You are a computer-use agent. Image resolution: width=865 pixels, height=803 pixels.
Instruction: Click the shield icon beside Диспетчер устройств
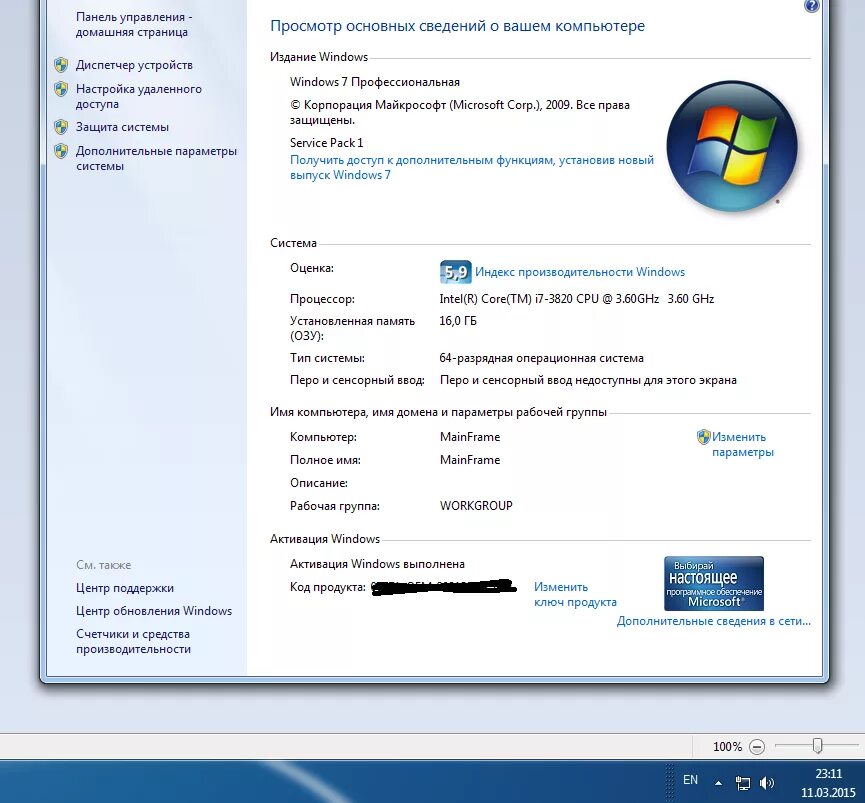pyautogui.click(x=61, y=65)
